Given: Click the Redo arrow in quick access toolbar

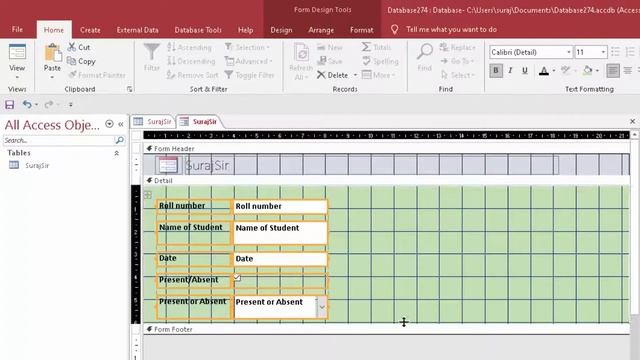Looking at the screenshot, I should pos(49,104).
